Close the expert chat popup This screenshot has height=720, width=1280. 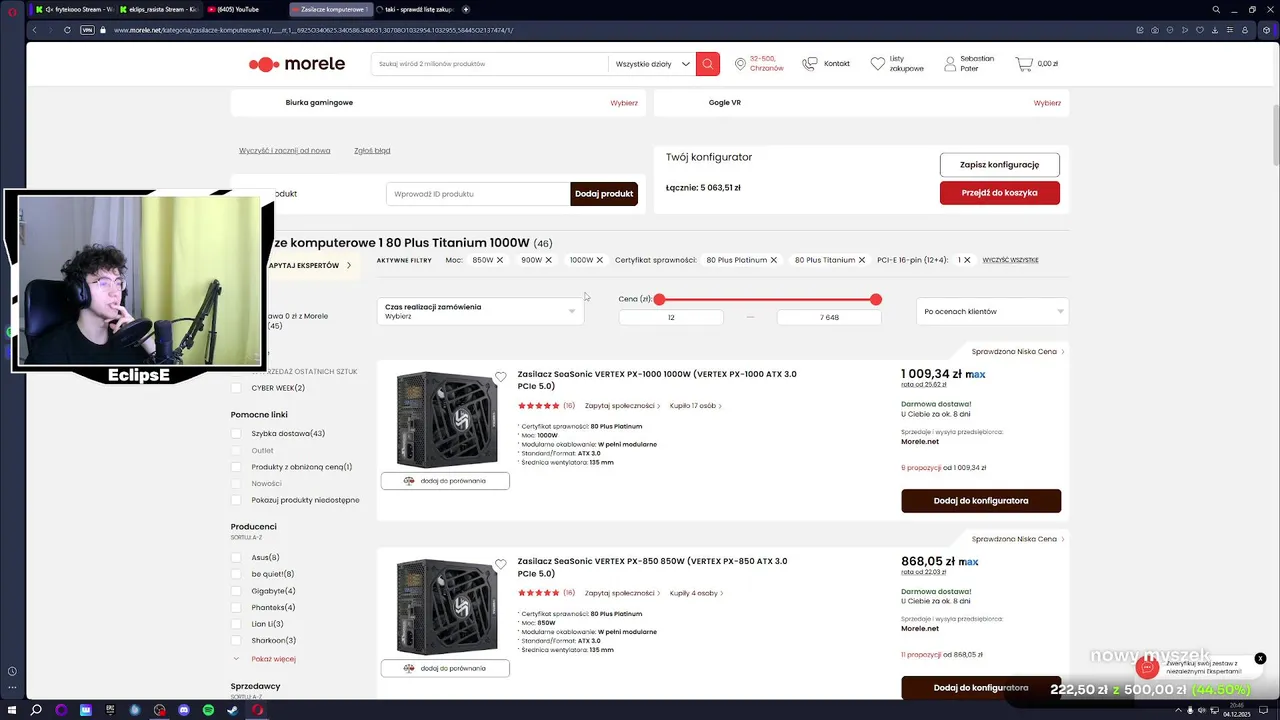(x=1260, y=658)
